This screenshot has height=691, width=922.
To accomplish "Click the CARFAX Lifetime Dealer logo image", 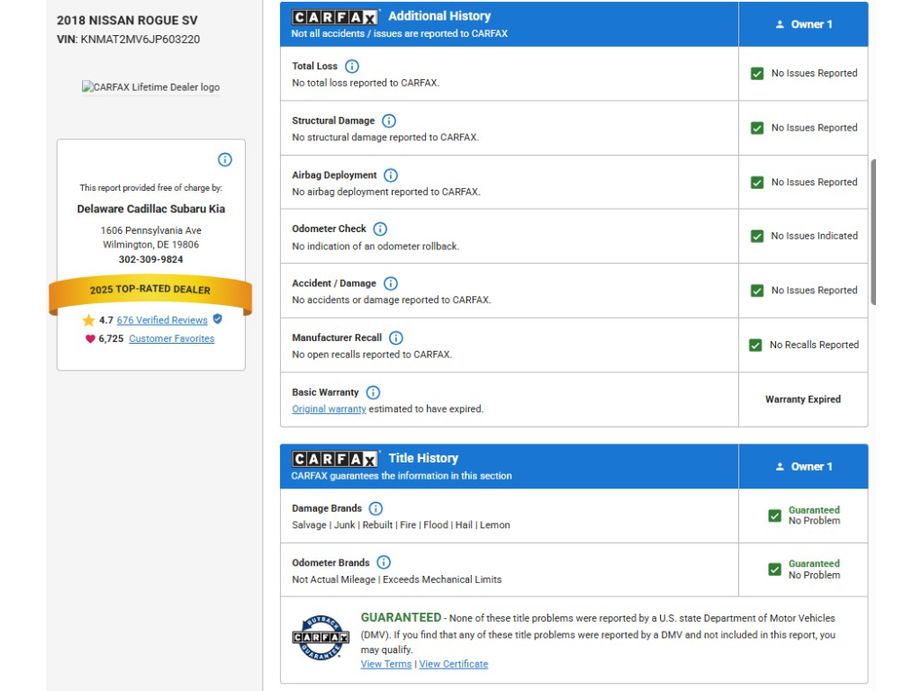I will 151,87.
